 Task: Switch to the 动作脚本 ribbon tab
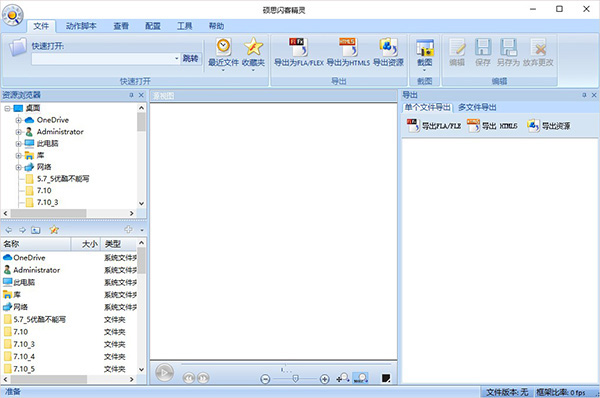coord(81,26)
